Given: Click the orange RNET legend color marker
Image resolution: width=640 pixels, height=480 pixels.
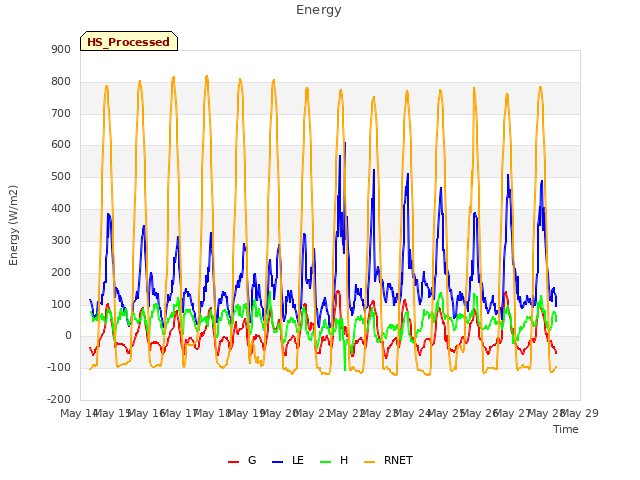Looking at the screenshot, I should click(x=369, y=462).
